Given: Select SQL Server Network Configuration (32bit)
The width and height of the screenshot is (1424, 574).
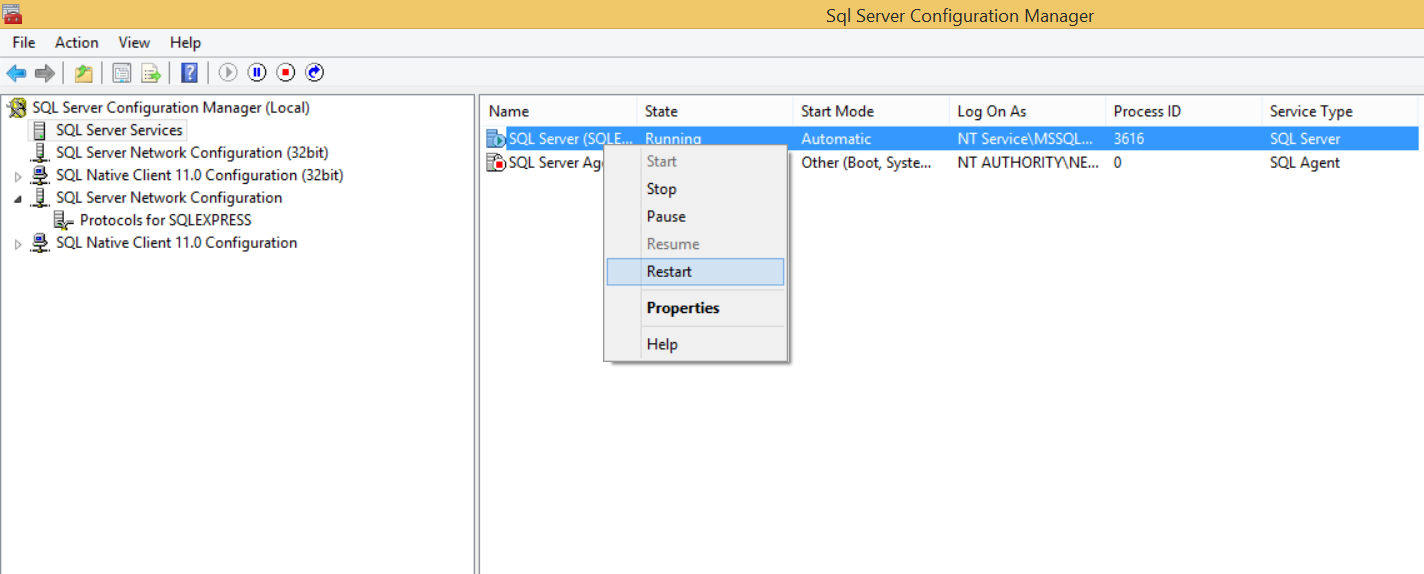Looking at the screenshot, I should (x=192, y=153).
